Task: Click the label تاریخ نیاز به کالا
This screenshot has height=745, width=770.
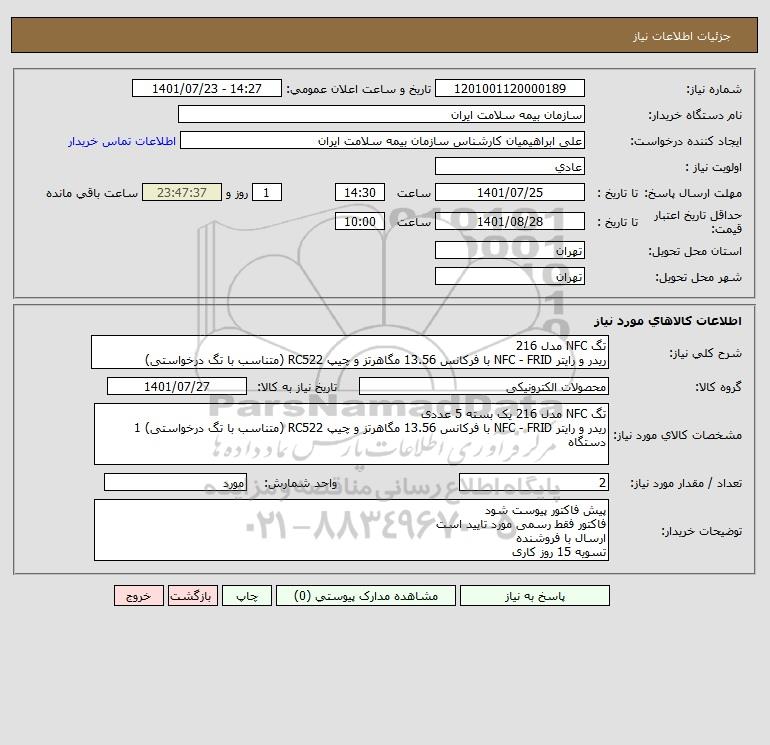Action: pyautogui.click(x=297, y=387)
